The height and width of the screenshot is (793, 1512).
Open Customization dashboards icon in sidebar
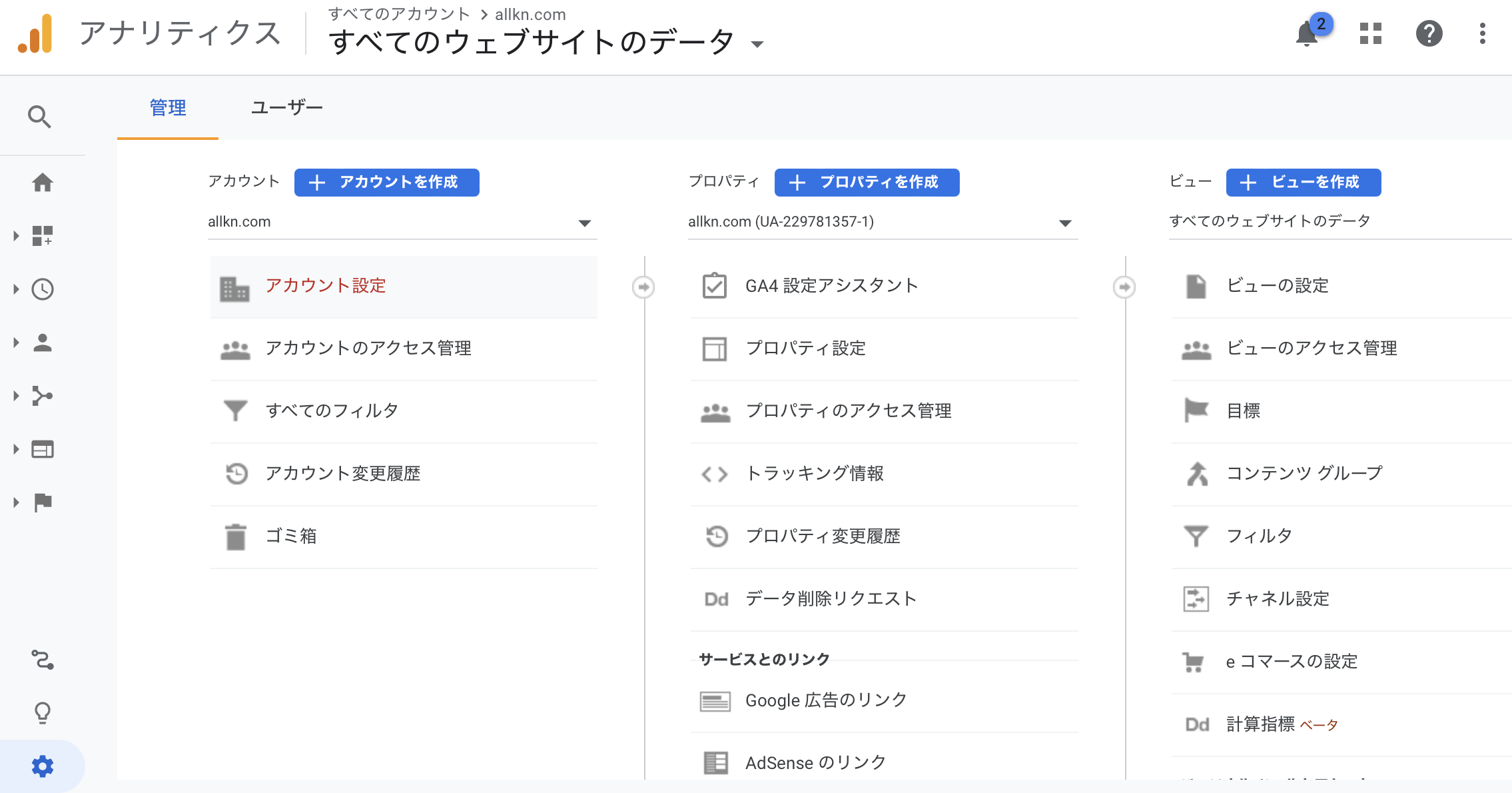point(43,236)
